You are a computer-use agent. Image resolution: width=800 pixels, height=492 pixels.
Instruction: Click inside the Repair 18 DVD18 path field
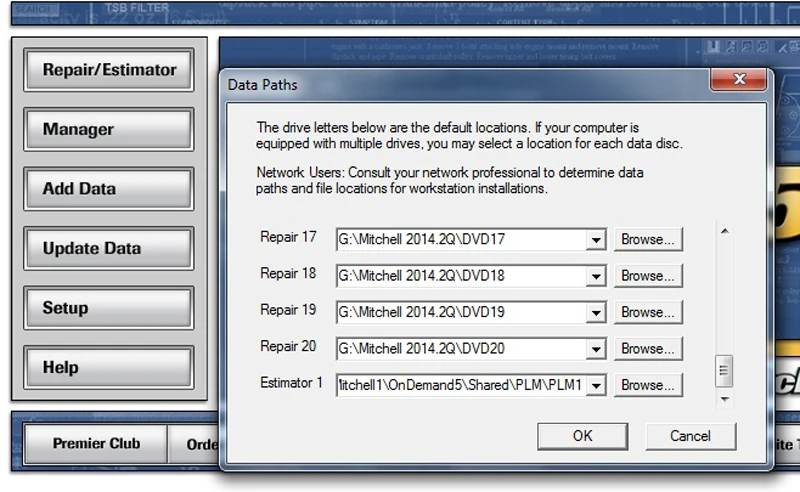coord(461,276)
